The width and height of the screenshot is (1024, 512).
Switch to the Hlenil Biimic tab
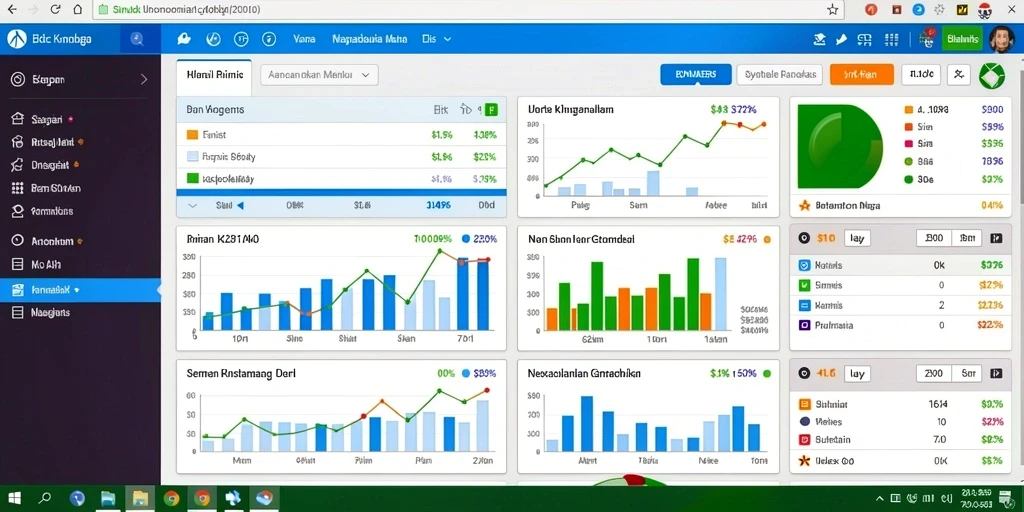[215, 74]
